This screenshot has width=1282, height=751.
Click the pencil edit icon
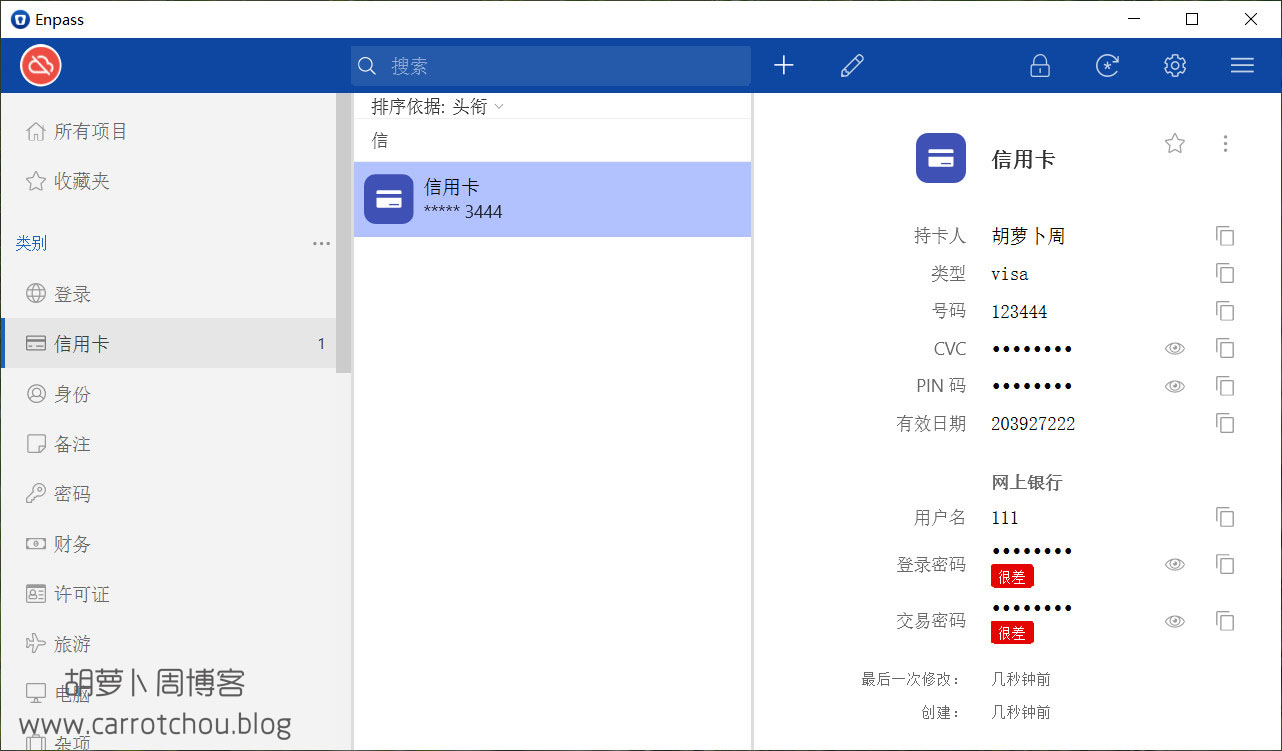pos(852,66)
